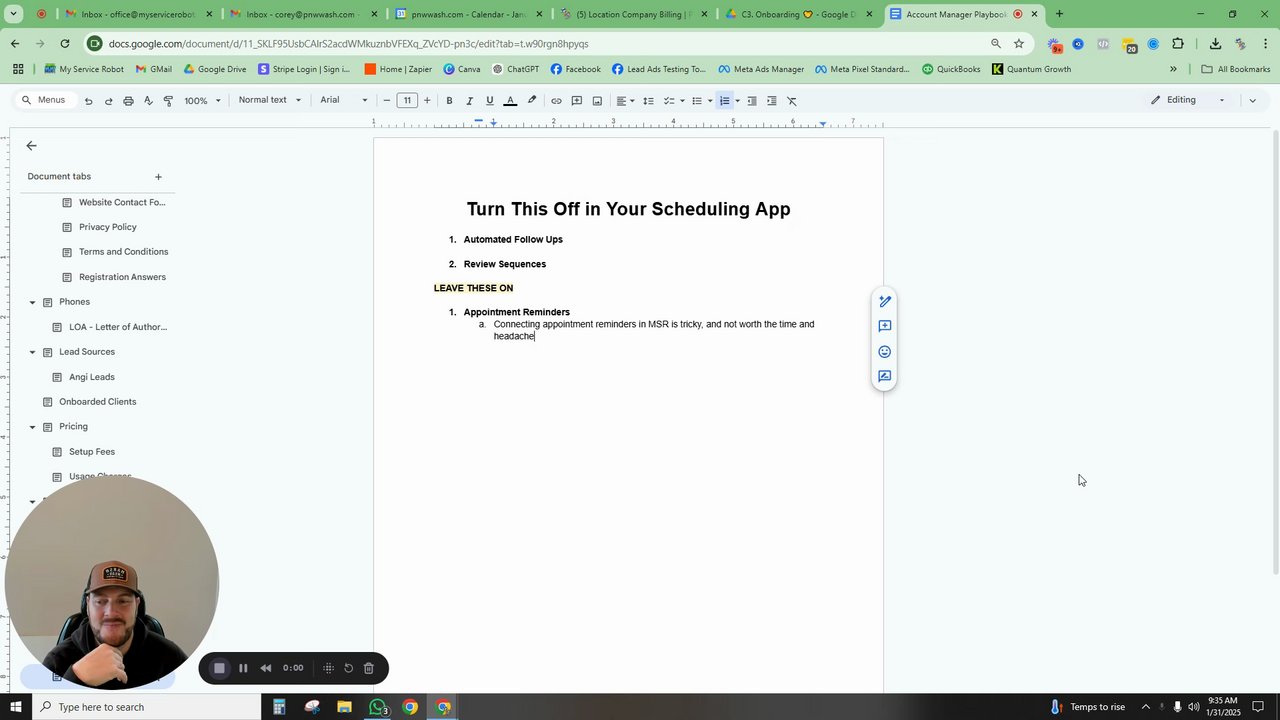The image size is (1280, 720).
Task: Open the Terms and Conditions tab
Action: point(123,252)
